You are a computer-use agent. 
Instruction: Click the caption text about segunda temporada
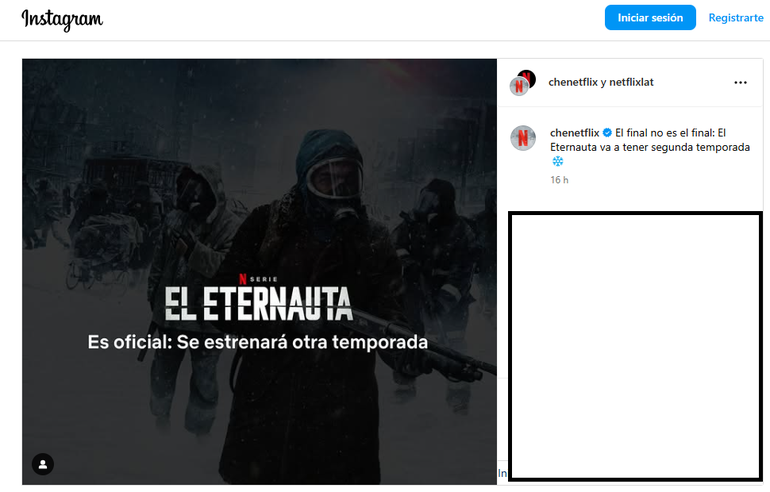(x=650, y=140)
